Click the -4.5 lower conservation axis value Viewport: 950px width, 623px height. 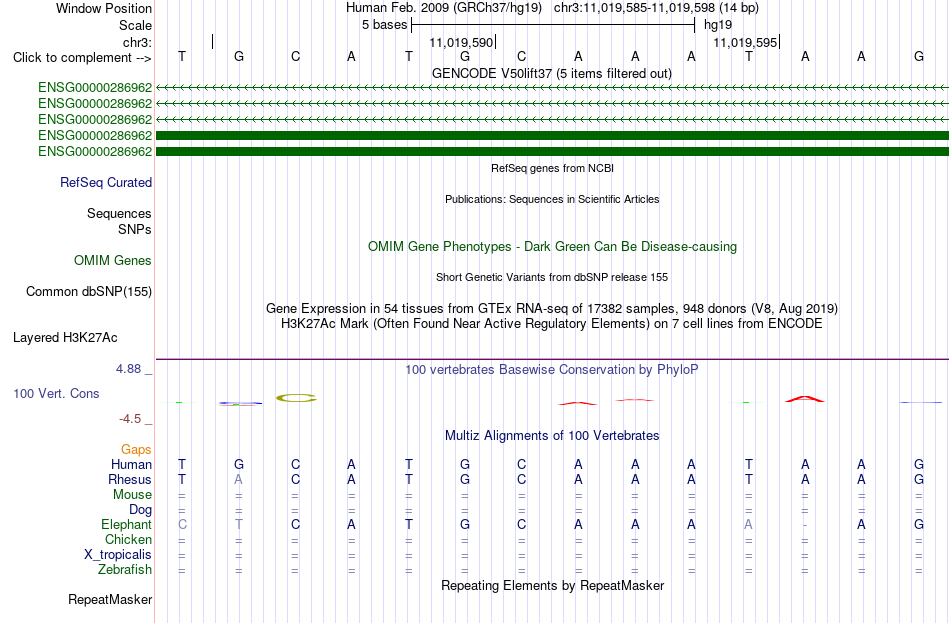pos(130,419)
